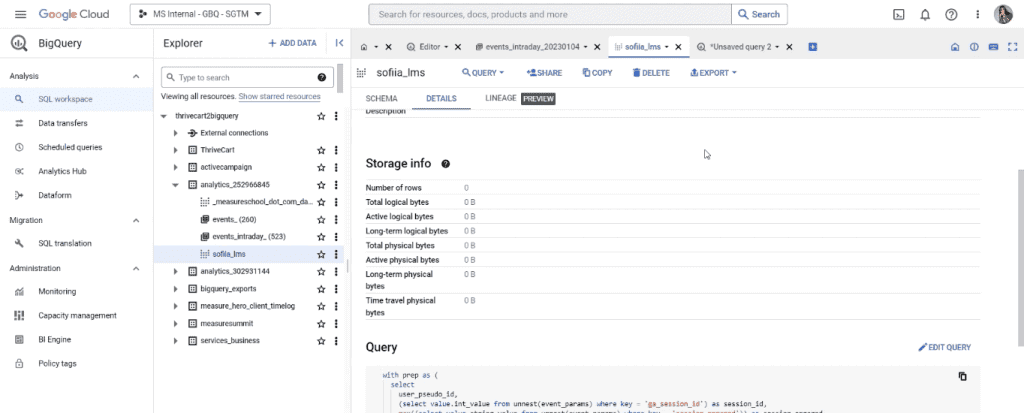Close the Unsaved query 2 tab
1024x413 pixels.
point(789,47)
